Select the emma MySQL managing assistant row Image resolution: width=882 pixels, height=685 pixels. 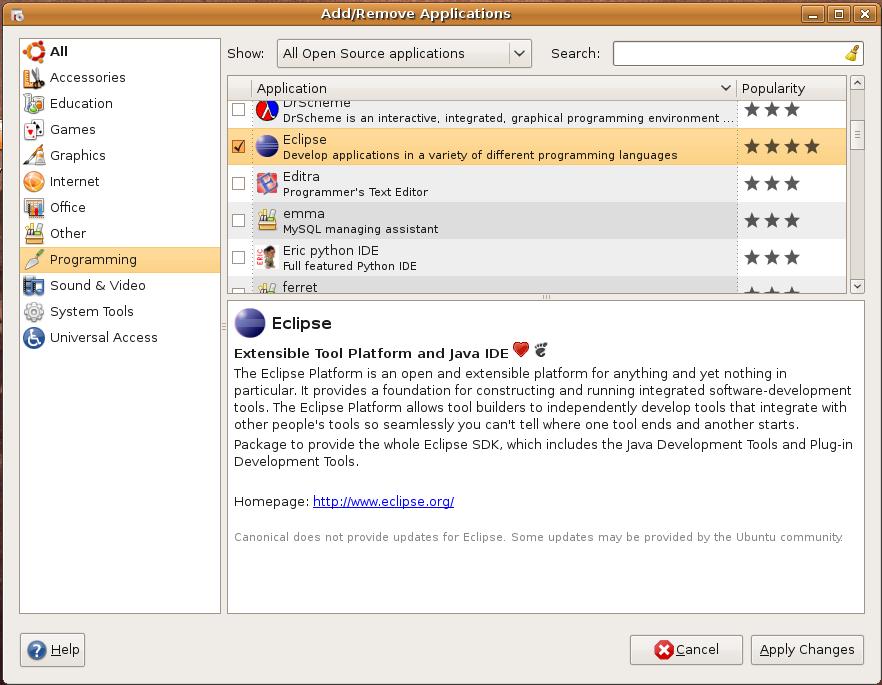click(537, 220)
